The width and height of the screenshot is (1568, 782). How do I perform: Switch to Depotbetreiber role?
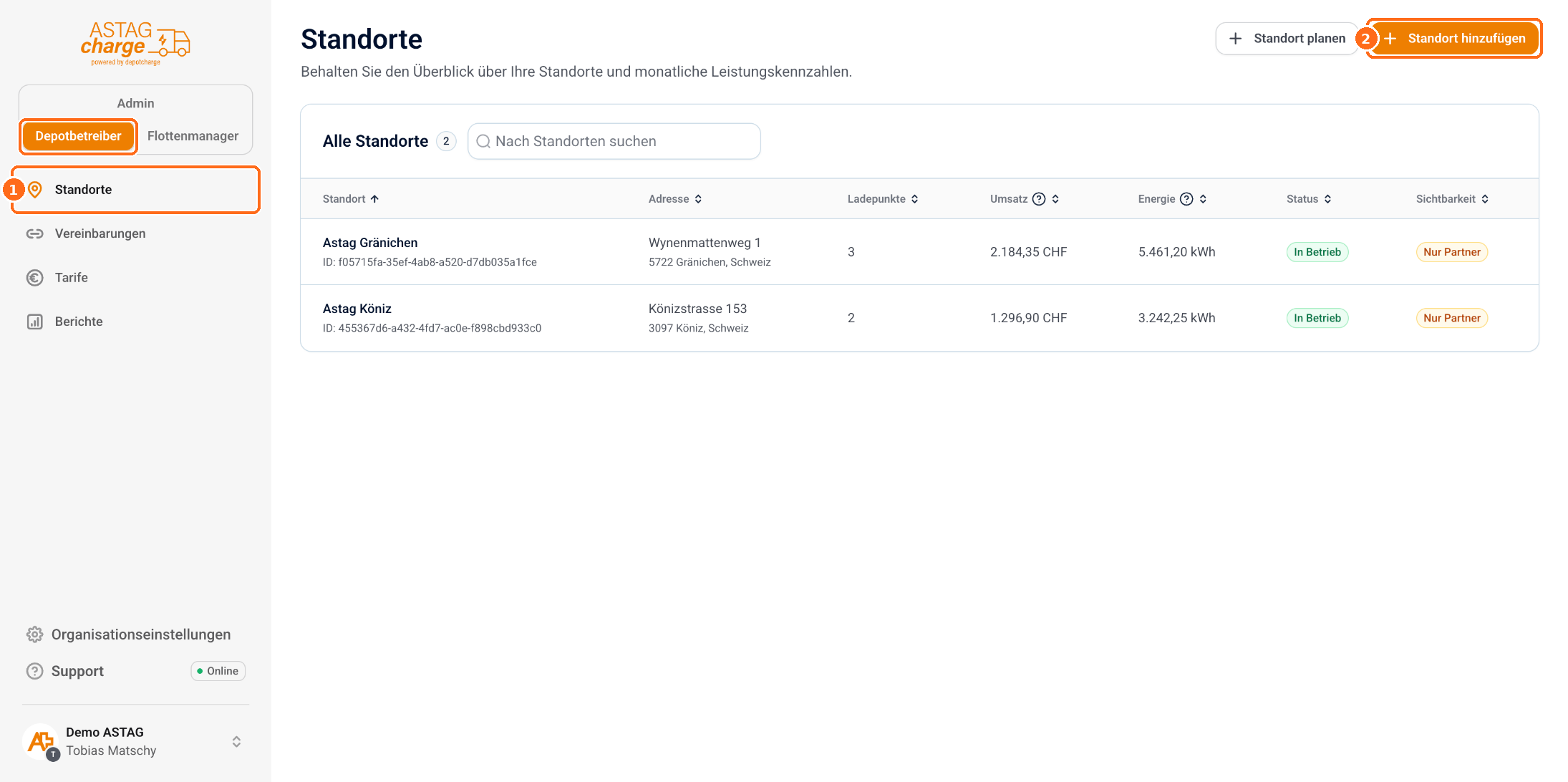click(79, 136)
